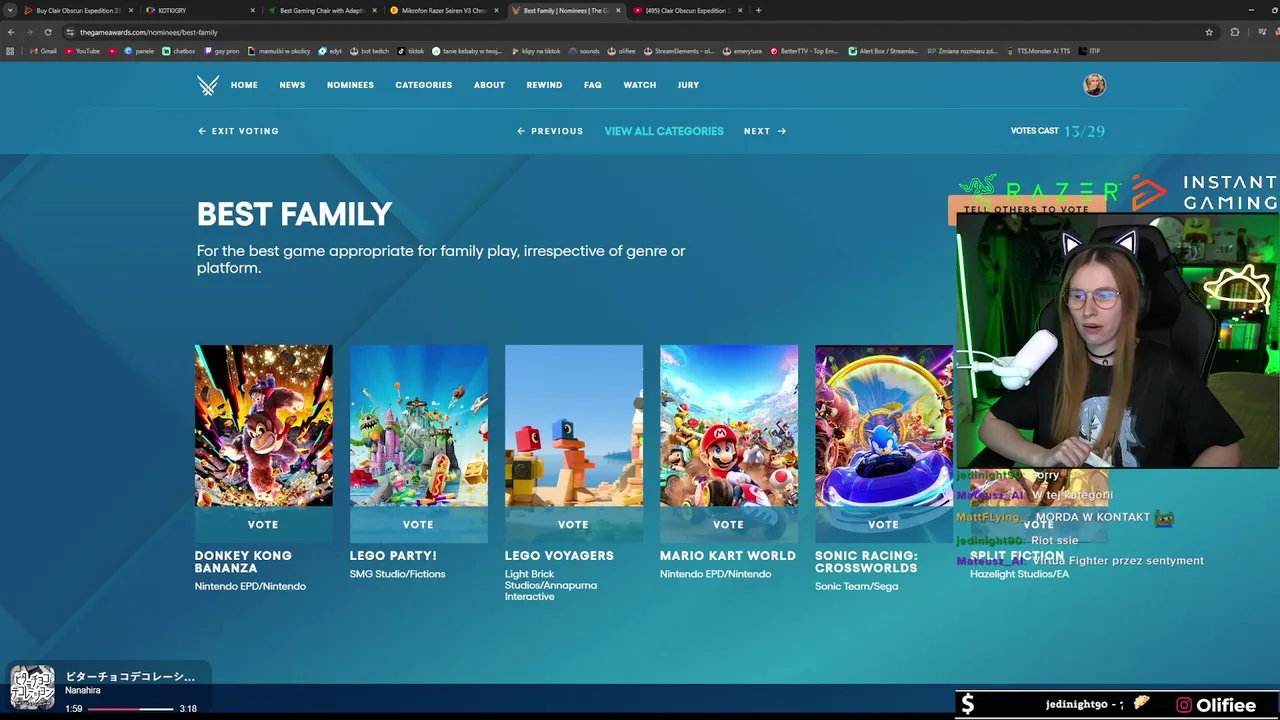Open the sounds bookmark
The width and height of the screenshot is (1280, 720).
pos(584,51)
